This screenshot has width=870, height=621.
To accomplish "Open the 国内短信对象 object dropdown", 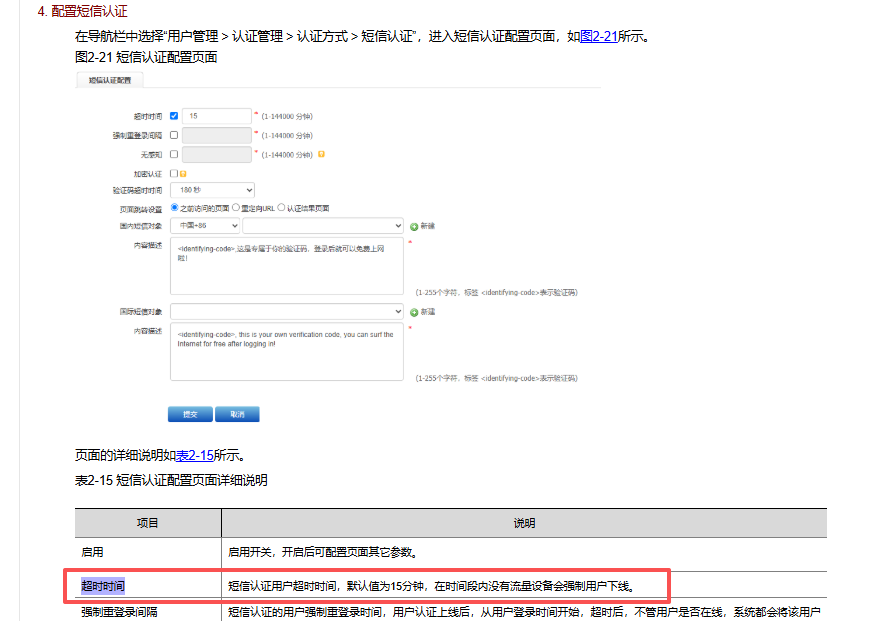I will click(x=322, y=226).
